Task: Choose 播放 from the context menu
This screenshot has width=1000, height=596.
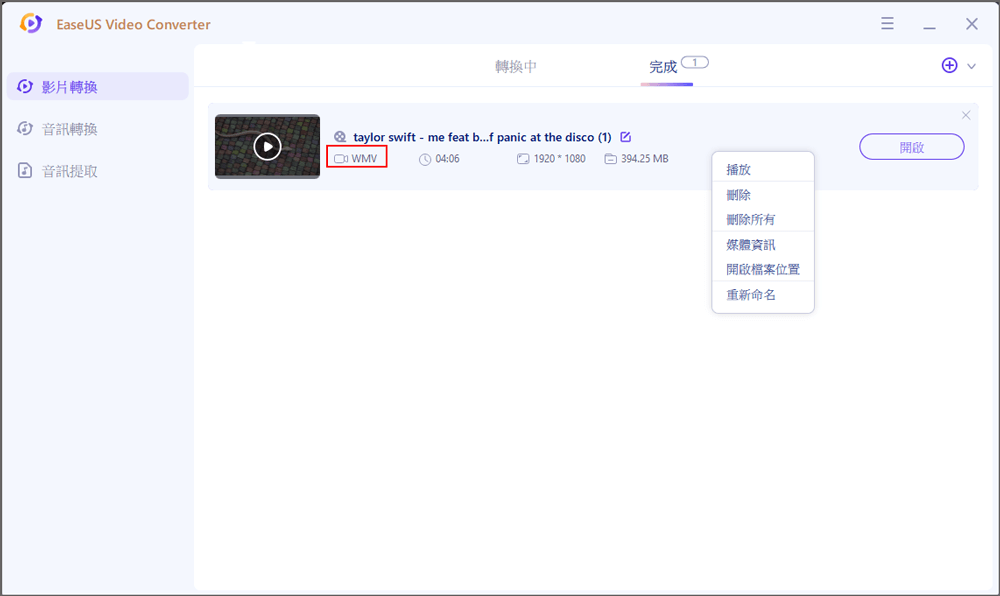Action: click(x=763, y=170)
